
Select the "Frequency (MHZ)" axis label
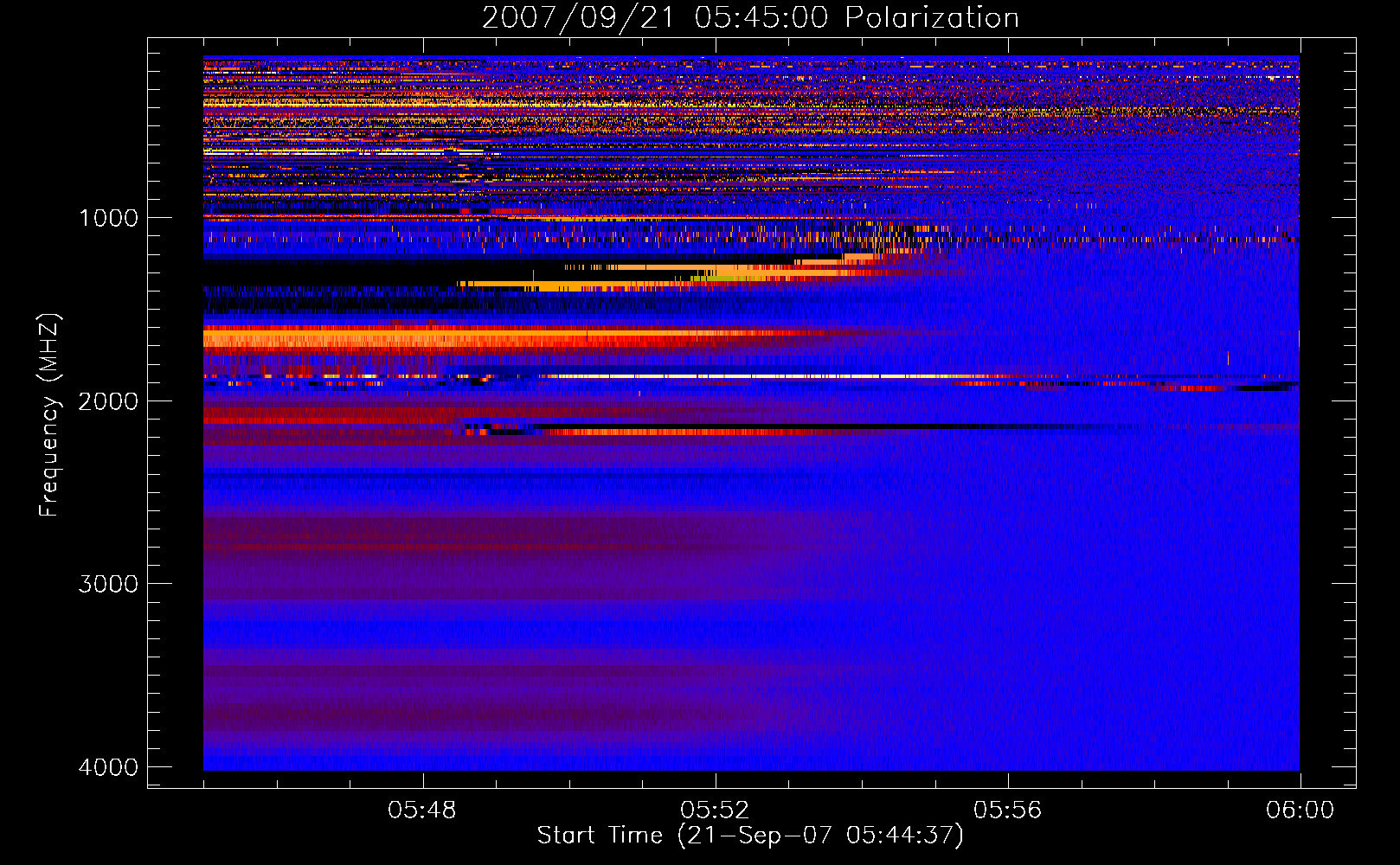[x=49, y=415]
